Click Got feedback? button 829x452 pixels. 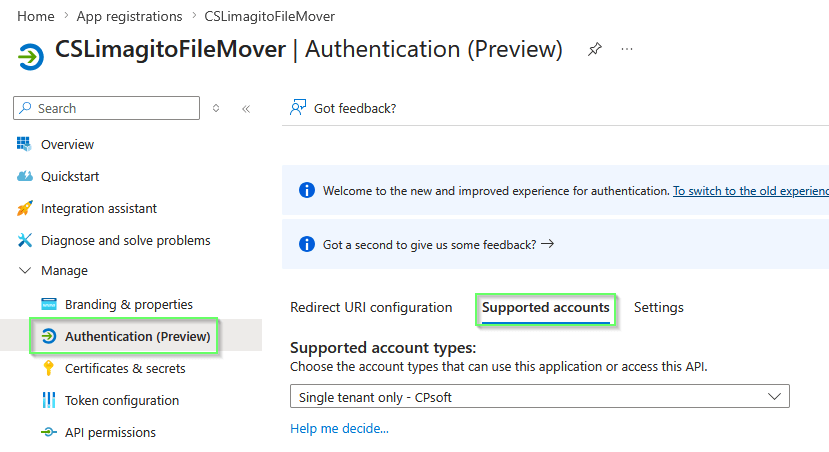(343, 108)
